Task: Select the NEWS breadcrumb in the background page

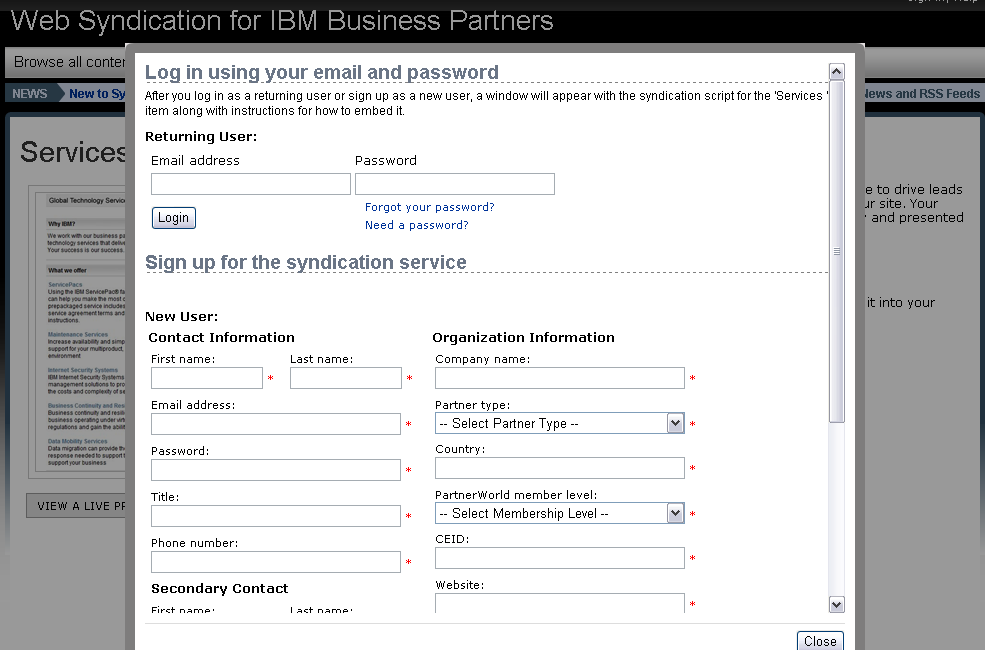Action: point(30,94)
